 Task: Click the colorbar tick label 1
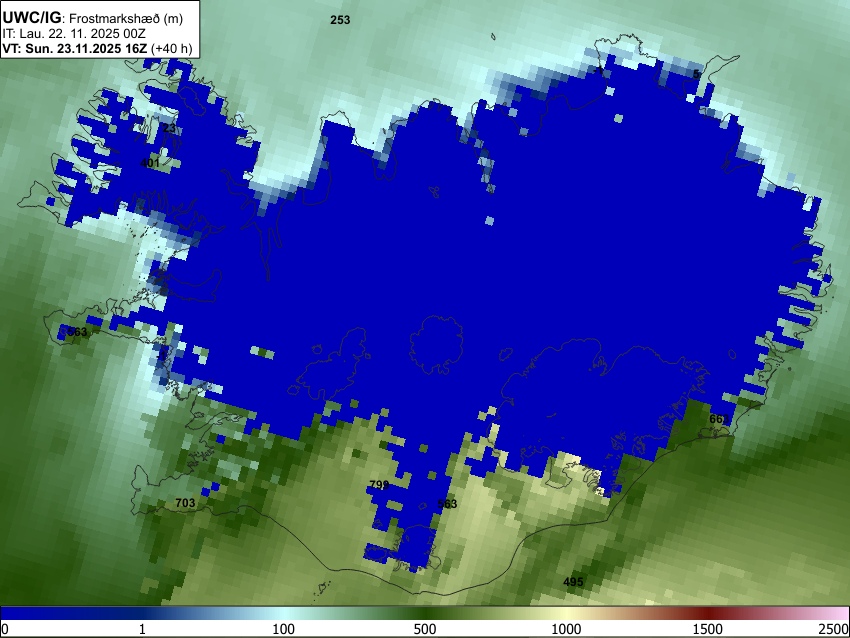142,629
